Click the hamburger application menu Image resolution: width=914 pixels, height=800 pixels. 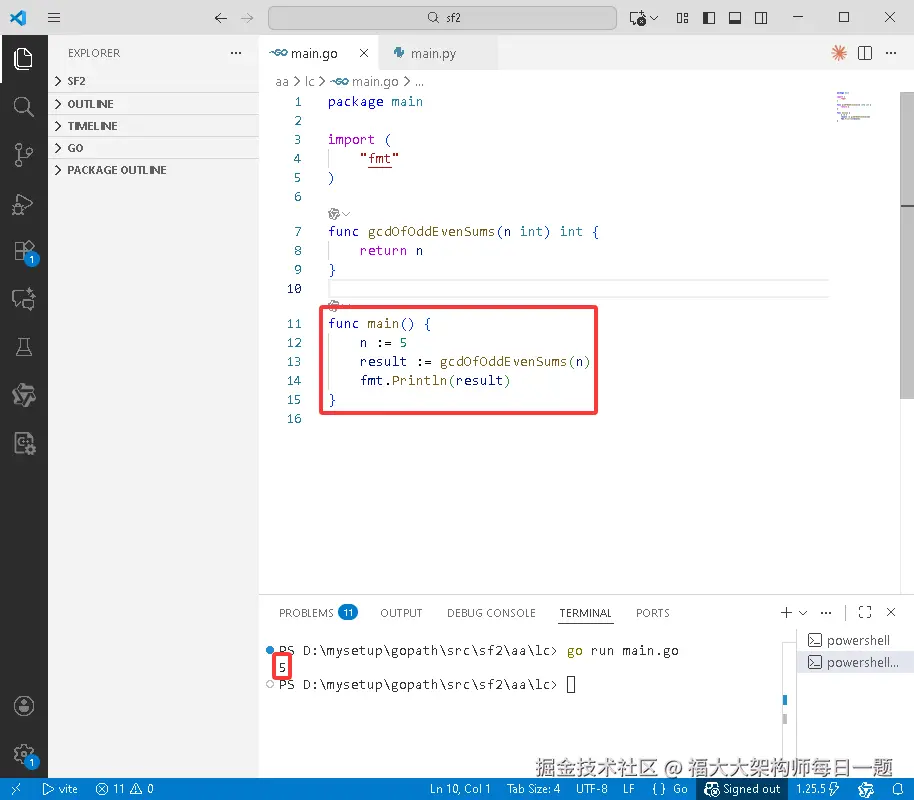tap(54, 17)
